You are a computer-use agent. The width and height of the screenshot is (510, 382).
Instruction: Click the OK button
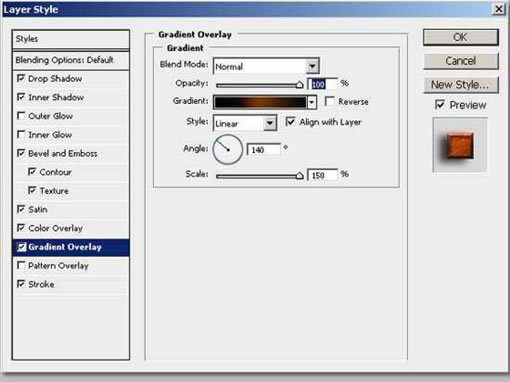click(461, 37)
